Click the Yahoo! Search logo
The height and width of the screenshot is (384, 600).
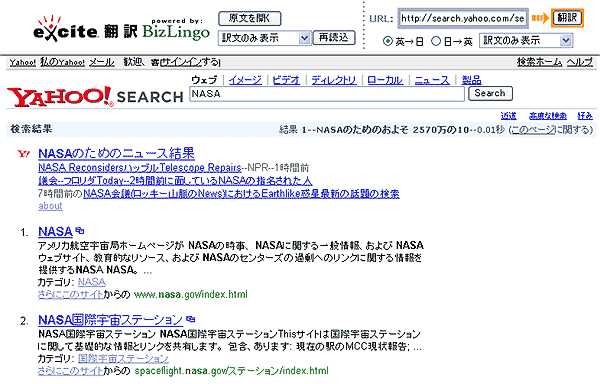click(95, 96)
